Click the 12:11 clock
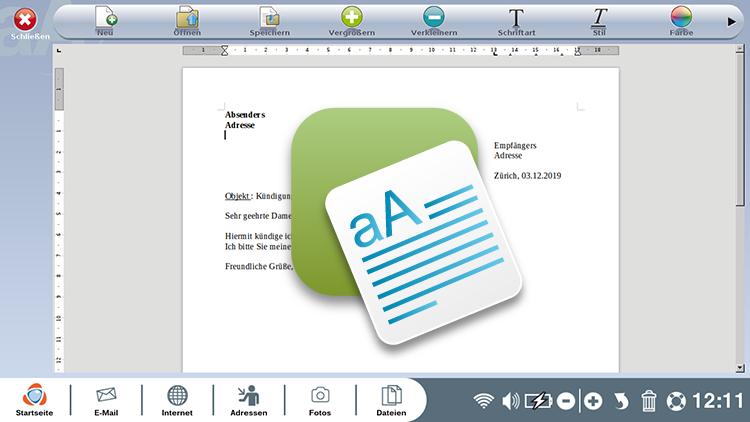The height and width of the screenshot is (422, 750). (718, 401)
